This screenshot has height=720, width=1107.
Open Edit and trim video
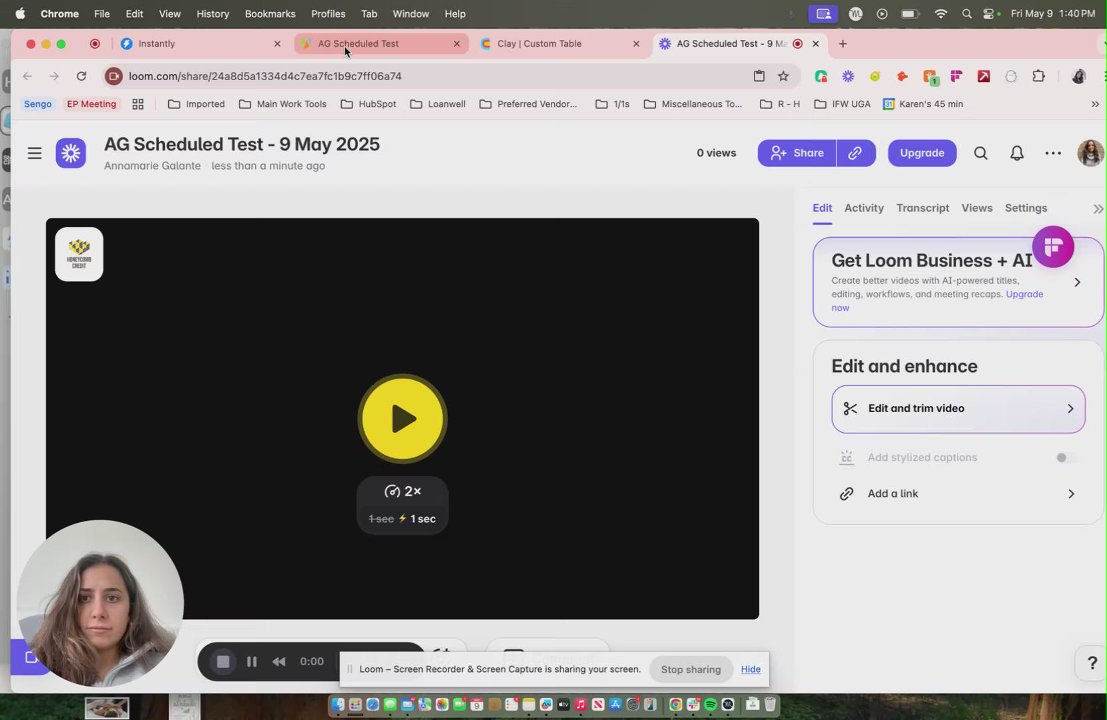tap(958, 409)
